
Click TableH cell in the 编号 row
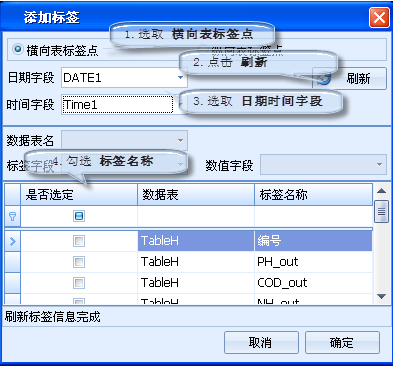tap(196, 241)
